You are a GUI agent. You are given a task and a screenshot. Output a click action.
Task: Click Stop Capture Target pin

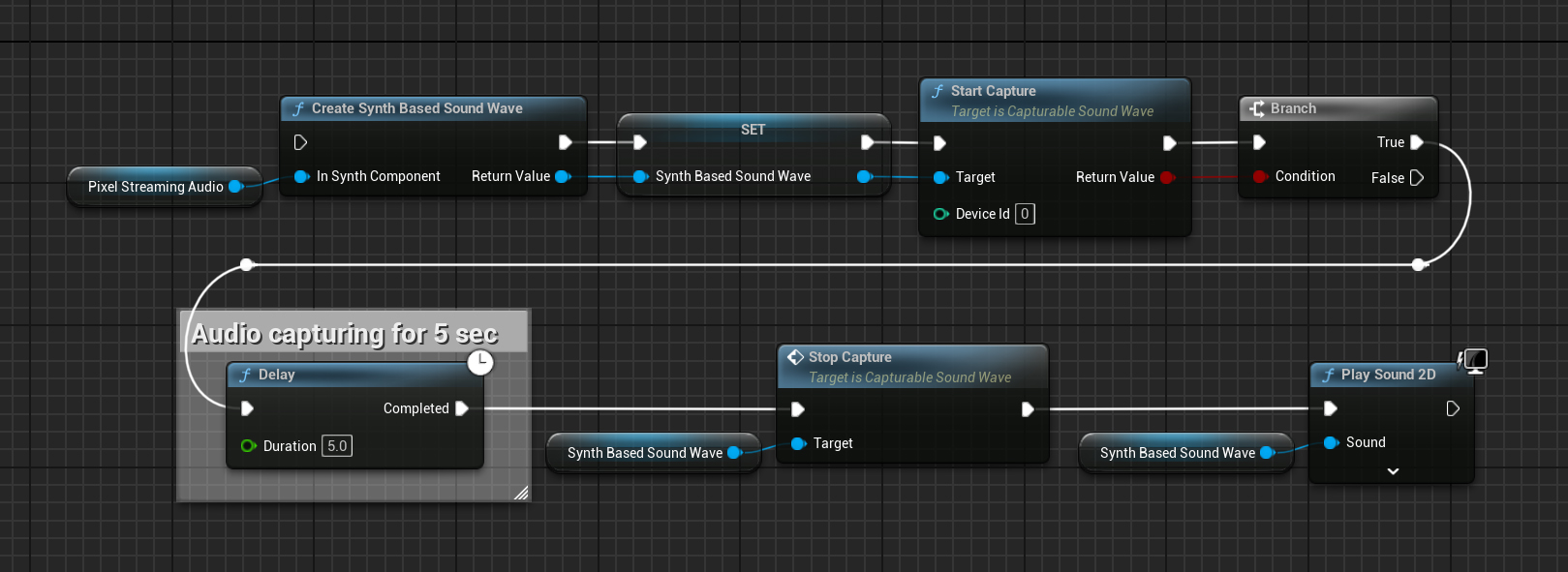coord(798,443)
